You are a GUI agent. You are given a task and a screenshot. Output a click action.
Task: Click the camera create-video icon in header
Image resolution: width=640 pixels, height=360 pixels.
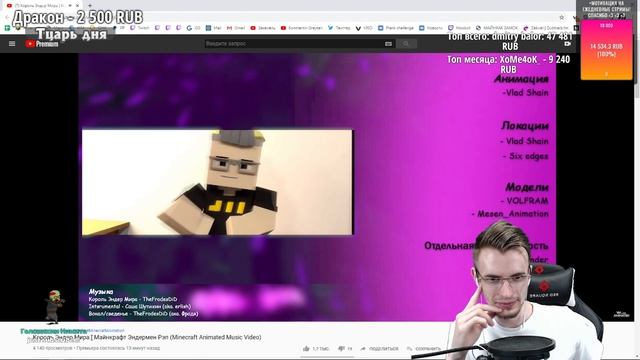[x=567, y=44]
